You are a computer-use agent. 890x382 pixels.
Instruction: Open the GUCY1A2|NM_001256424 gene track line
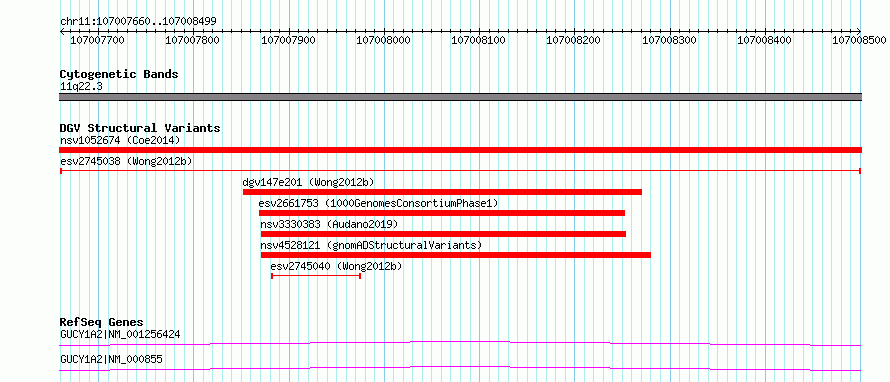460,343
